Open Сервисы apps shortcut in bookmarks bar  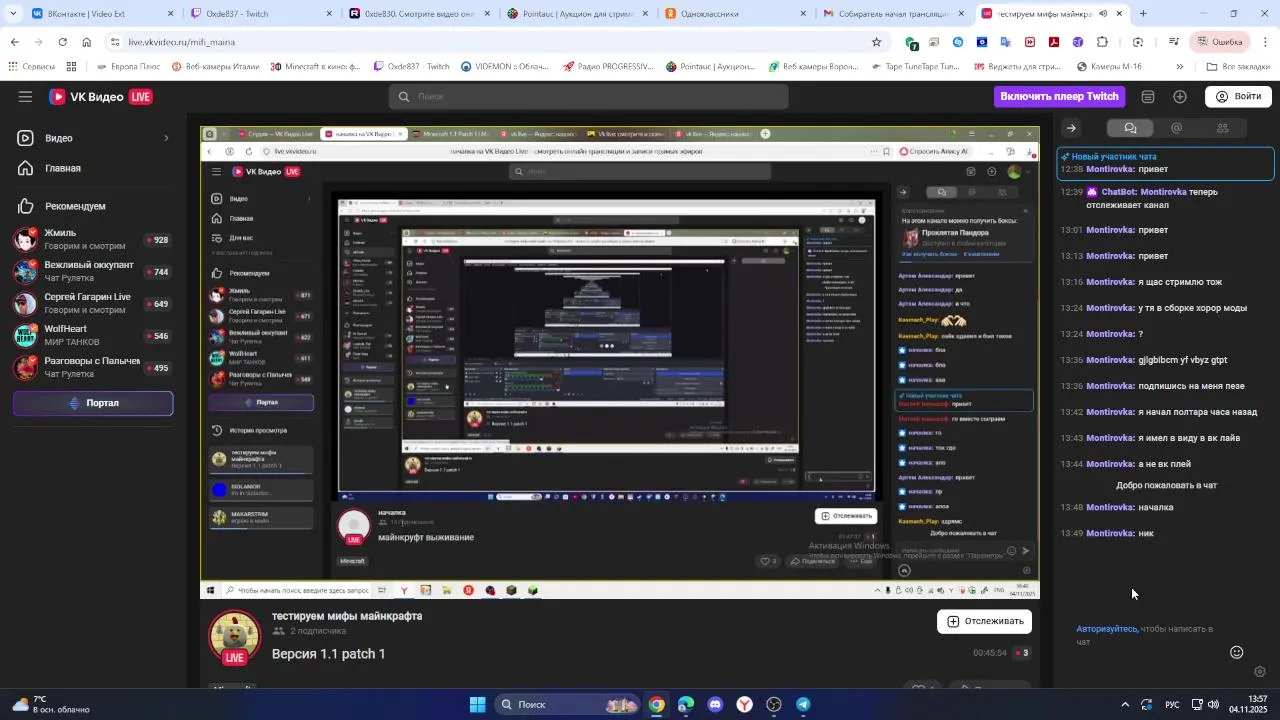point(31,67)
